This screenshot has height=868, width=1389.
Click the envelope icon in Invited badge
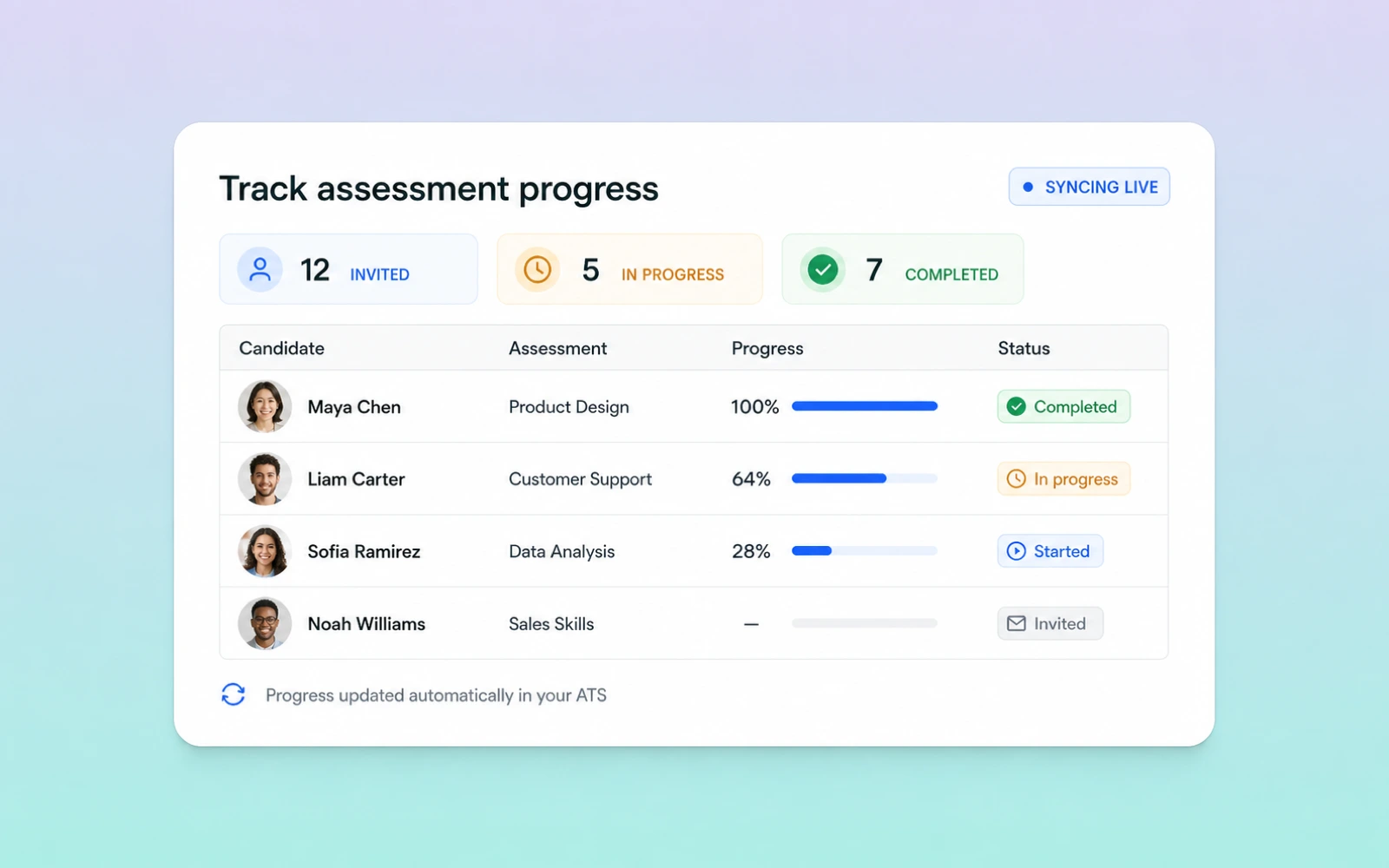[x=1017, y=623]
